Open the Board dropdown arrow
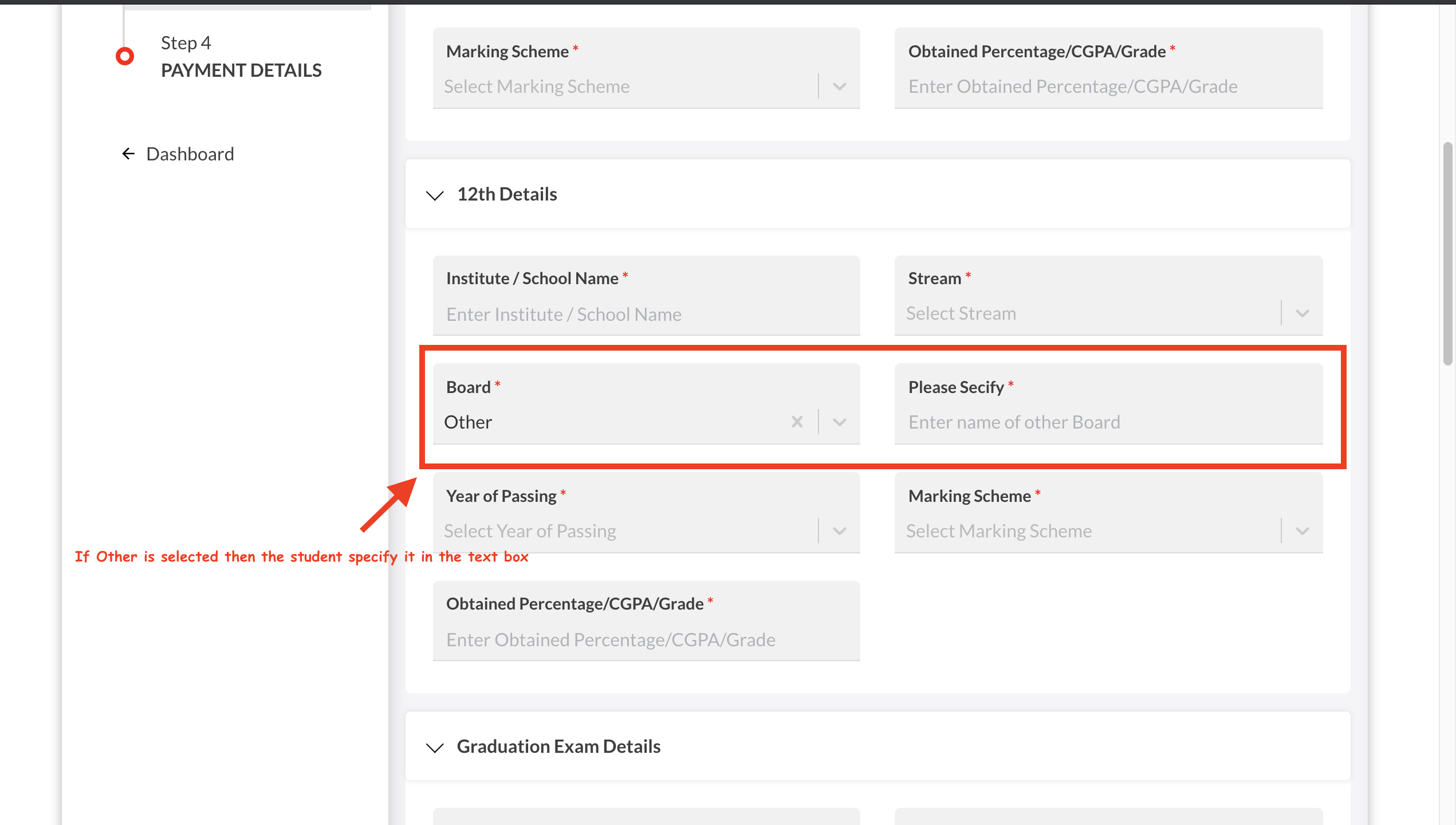Image resolution: width=1456 pixels, height=825 pixels. [x=840, y=422]
